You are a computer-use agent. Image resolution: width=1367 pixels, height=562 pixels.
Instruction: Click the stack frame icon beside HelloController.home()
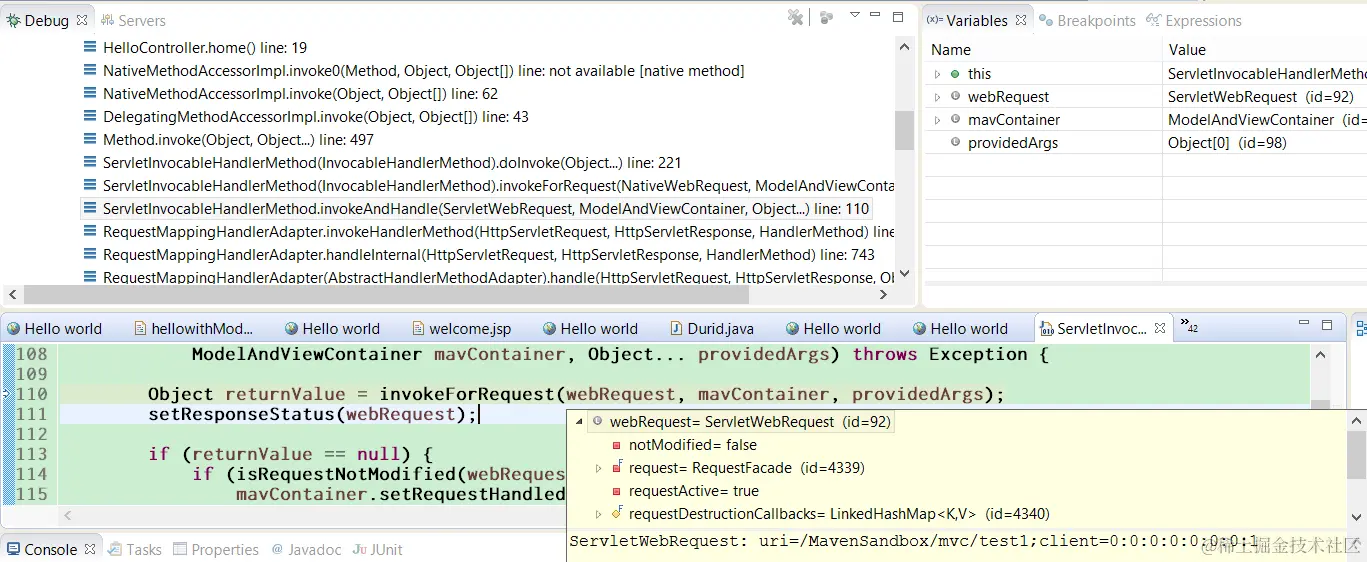90,48
